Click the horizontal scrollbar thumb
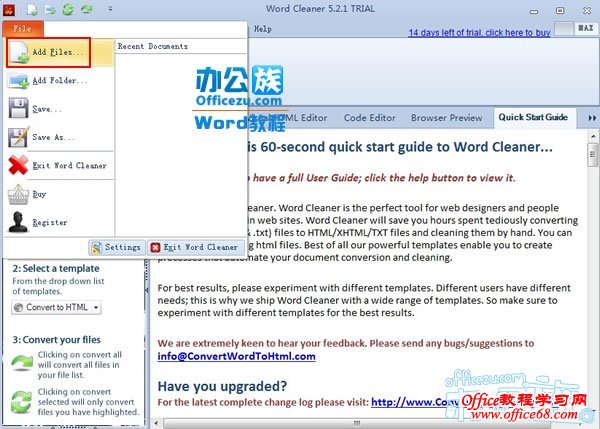 click(x=357, y=423)
